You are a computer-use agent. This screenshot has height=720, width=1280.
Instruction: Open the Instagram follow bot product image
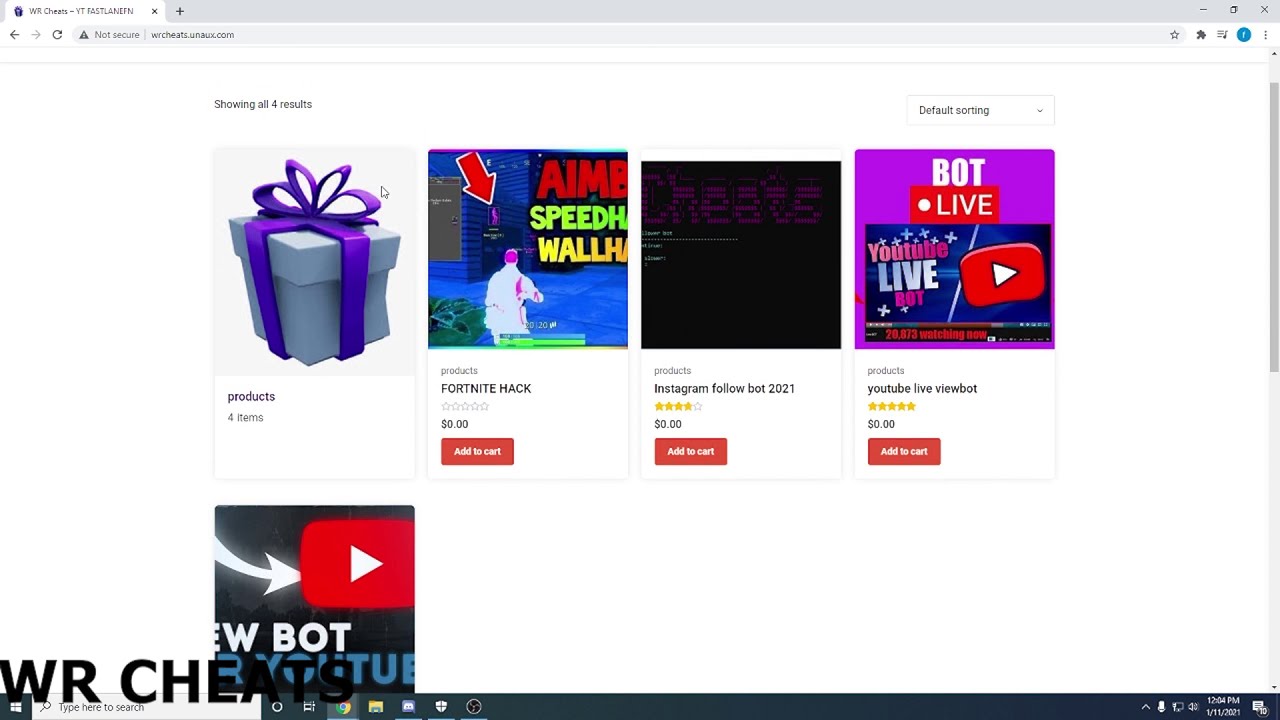coord(741,249)
